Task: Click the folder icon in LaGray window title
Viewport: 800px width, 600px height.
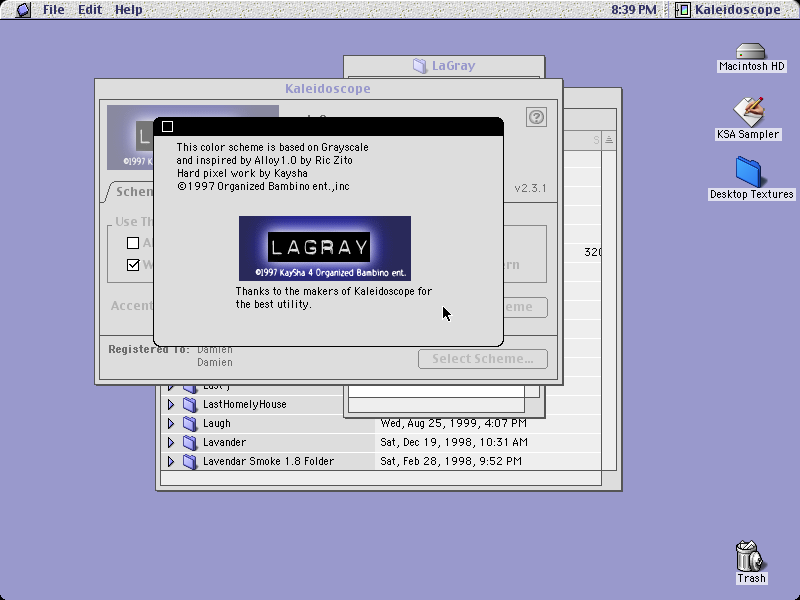Action: (x=420, y=66)
